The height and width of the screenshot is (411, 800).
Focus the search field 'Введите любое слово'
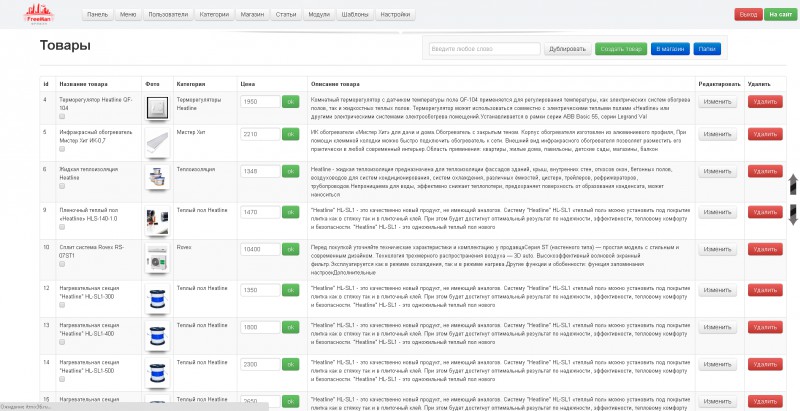pyautogui.click(x=484, y=49)
